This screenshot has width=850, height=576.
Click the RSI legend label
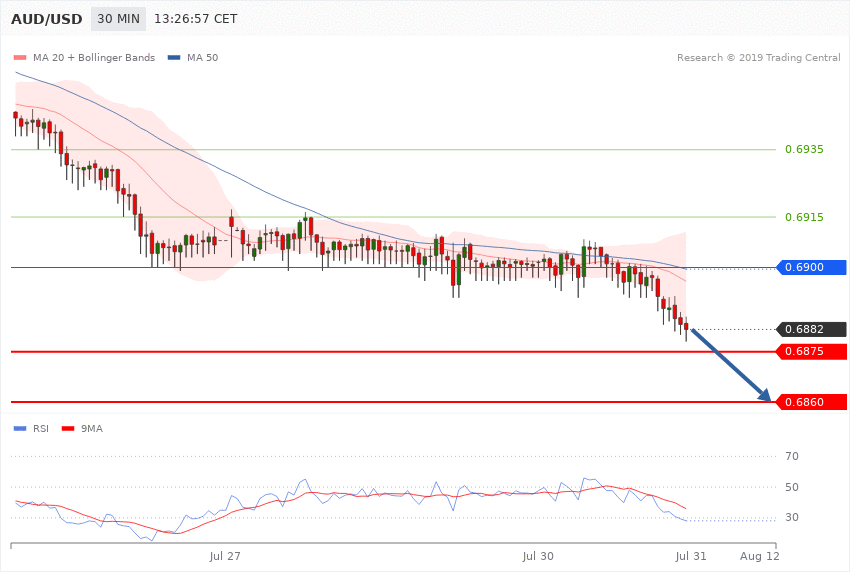click(x=41, y=429)
